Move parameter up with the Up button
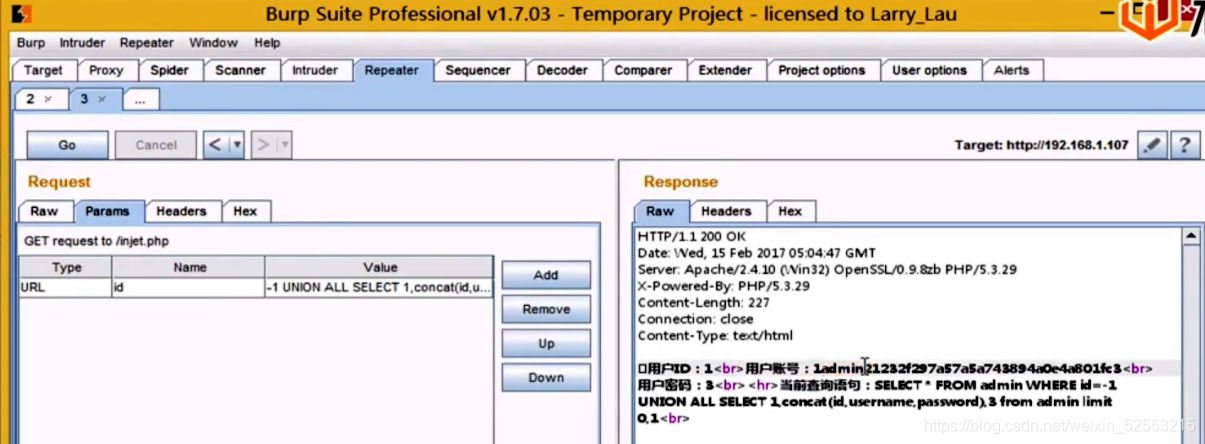Viewport: 1205px width, 444px height. pyautogui.click(x=546, y=343)
